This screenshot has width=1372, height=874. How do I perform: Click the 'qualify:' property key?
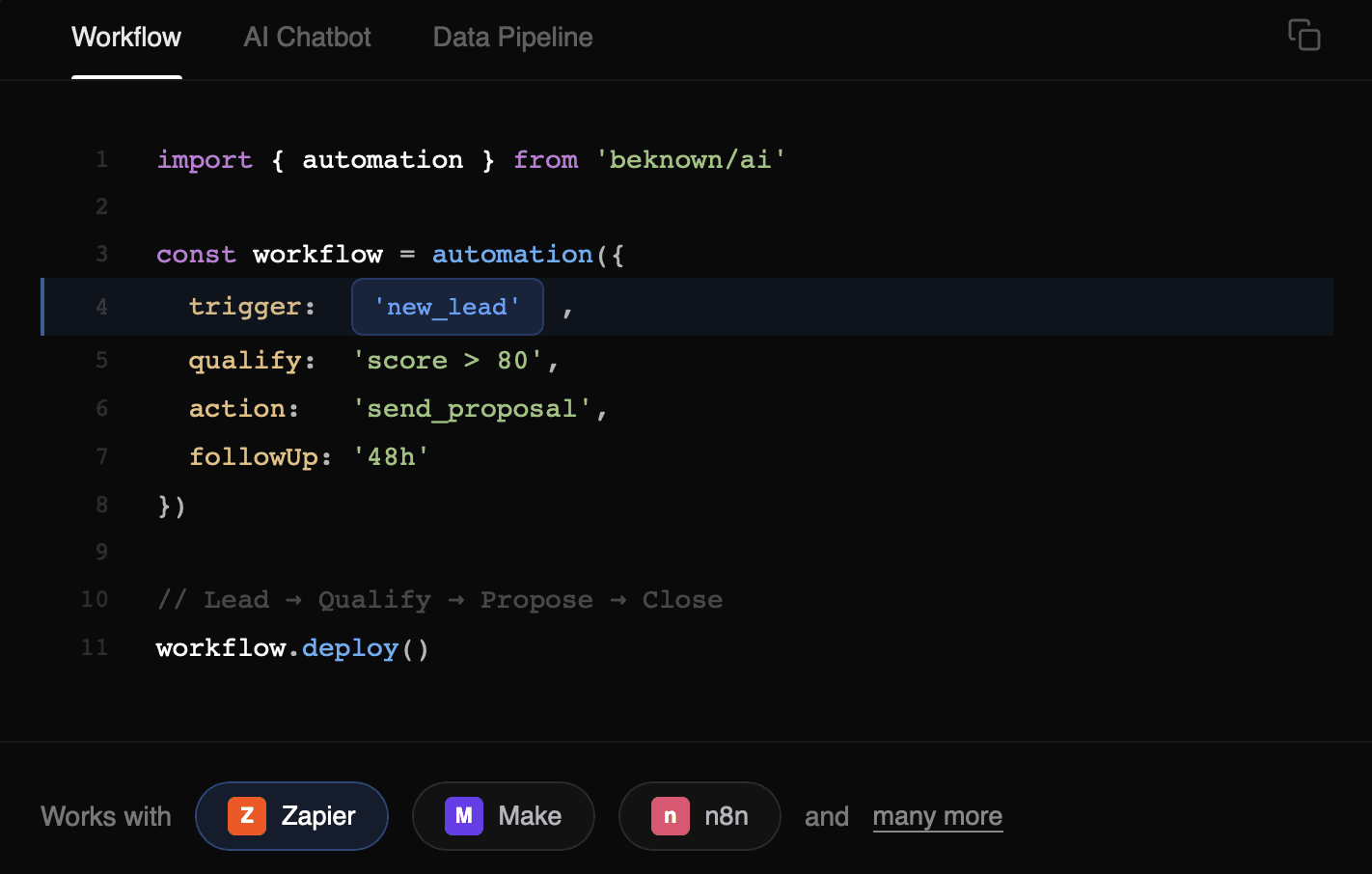[x=252, y=361]
